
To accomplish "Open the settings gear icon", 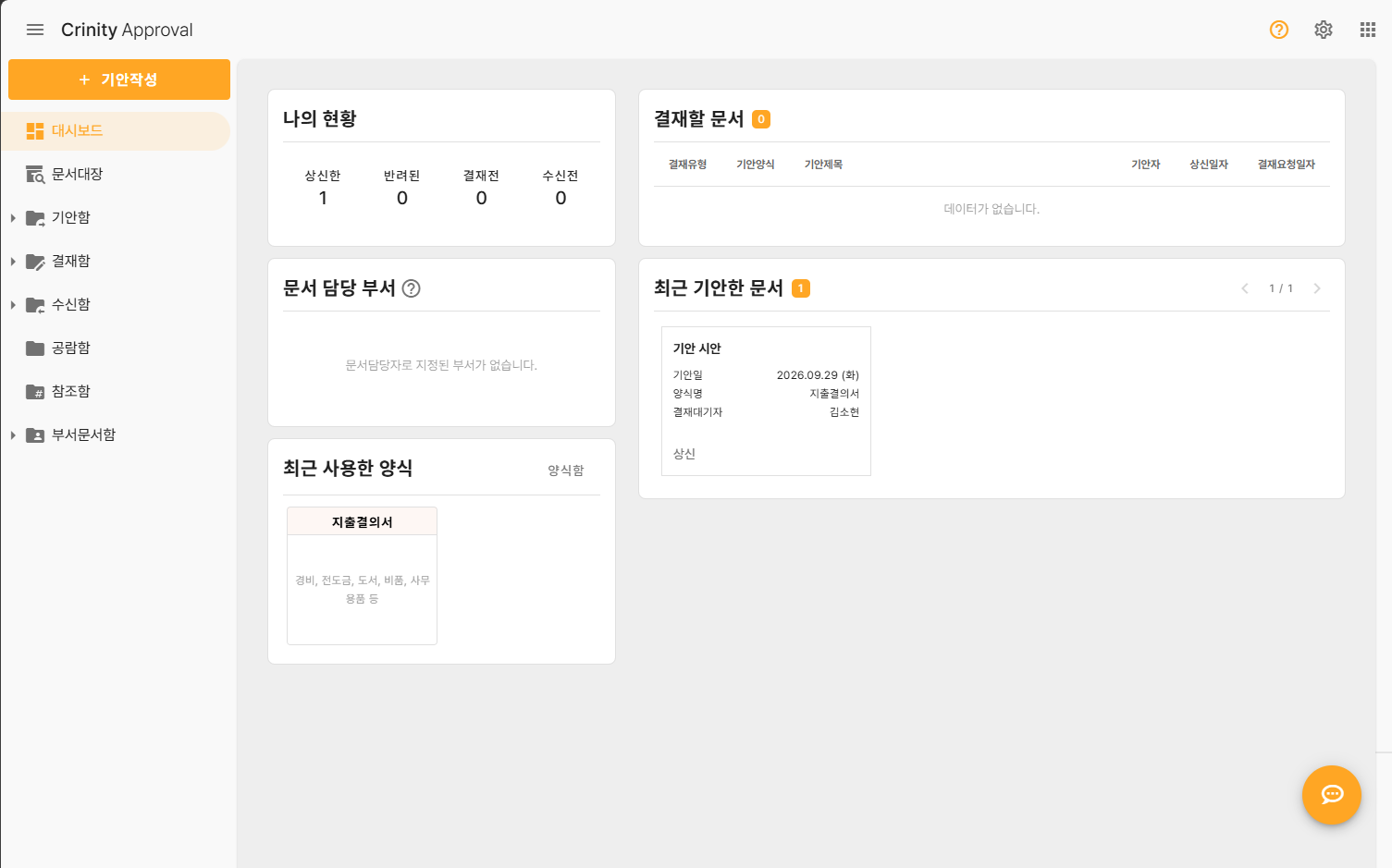I will click(x=1324, y=30).
